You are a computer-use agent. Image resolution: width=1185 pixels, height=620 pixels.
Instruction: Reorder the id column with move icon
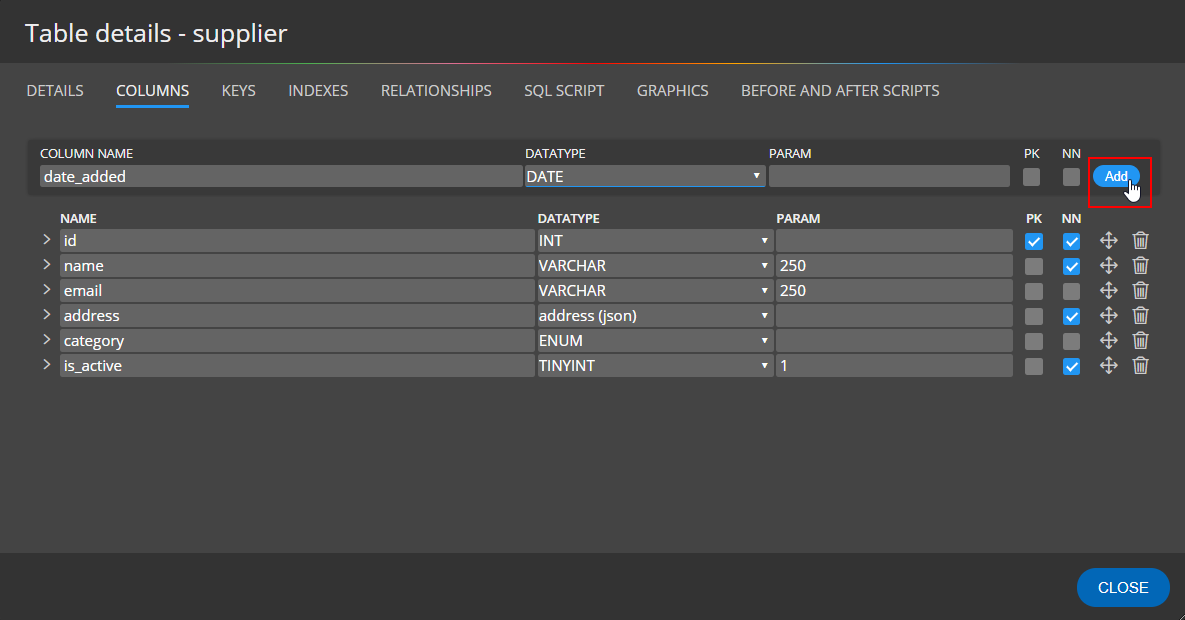pyautogui.click(x=1109, y=240)
